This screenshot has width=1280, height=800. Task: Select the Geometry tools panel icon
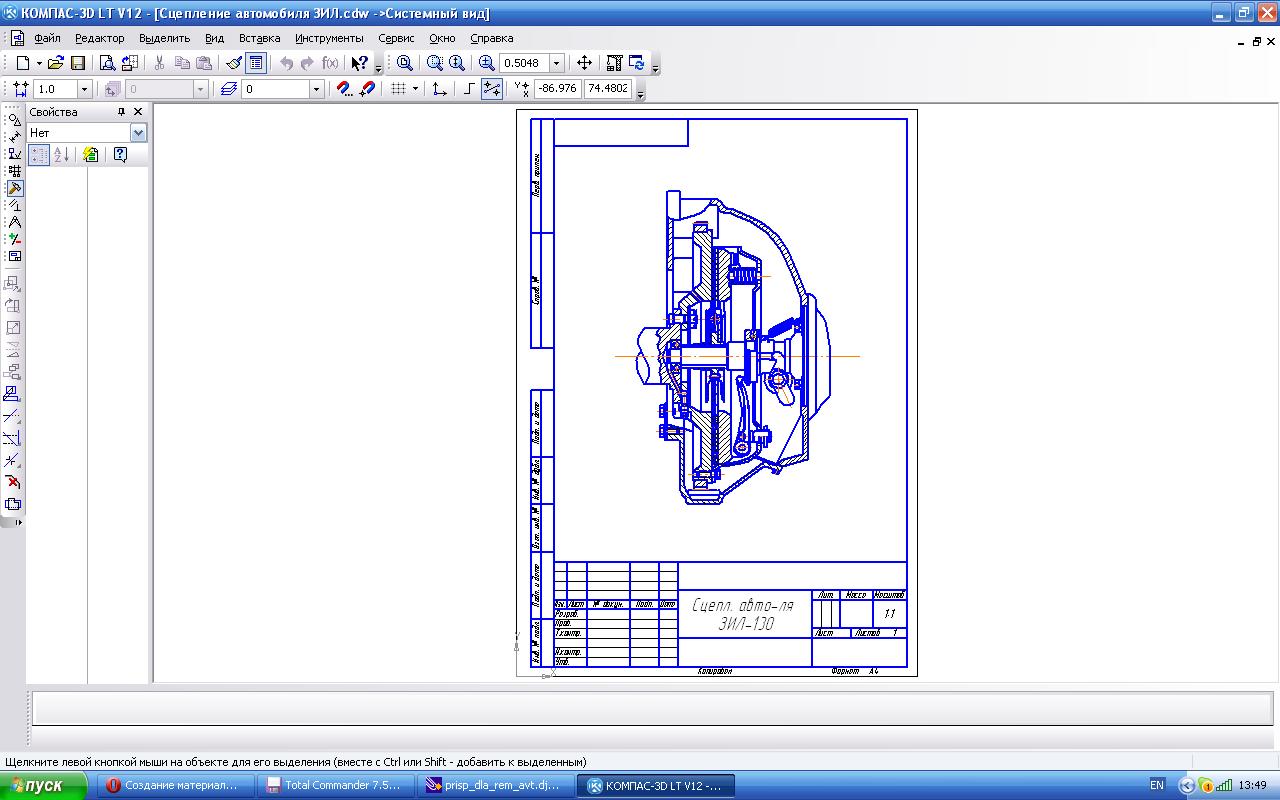14,119
